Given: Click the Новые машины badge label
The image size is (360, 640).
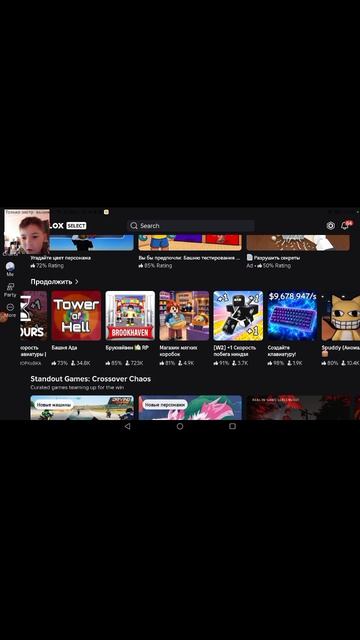Looking at the screenshot, I should tap(54, 405).
